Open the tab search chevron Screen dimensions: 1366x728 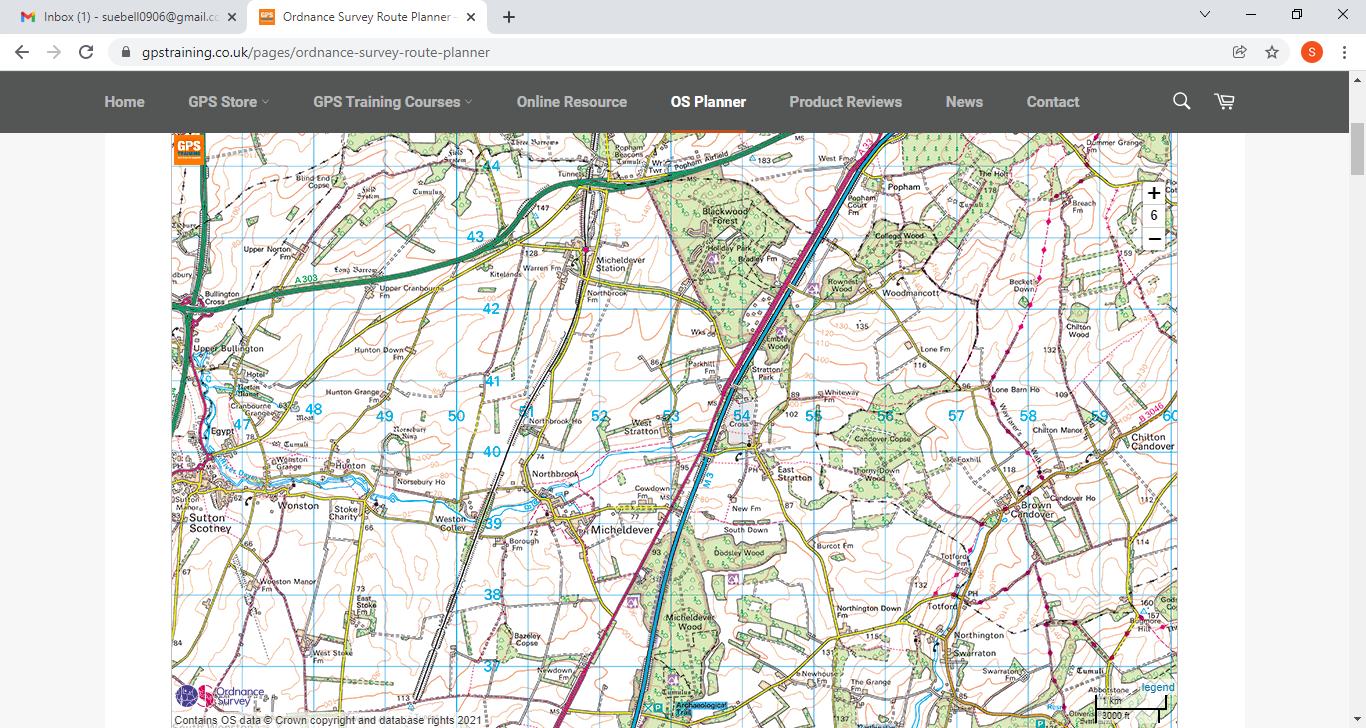(1205, 15)
